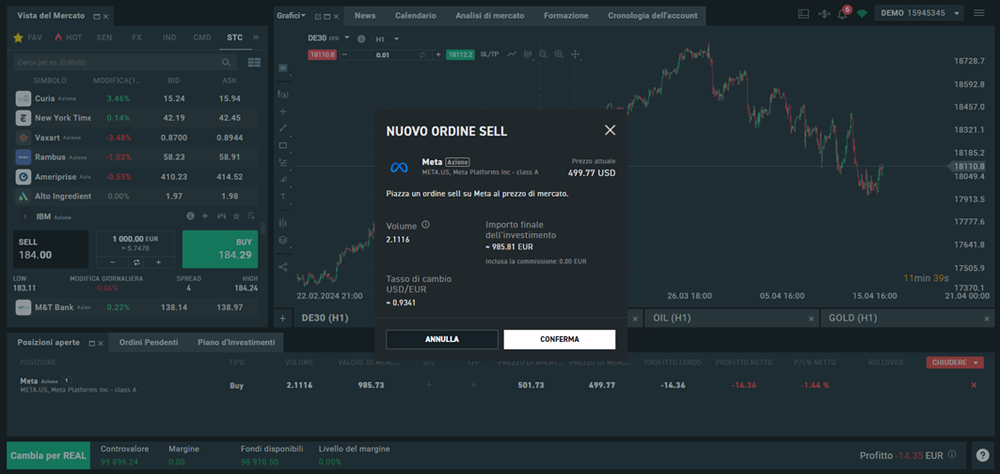Click the IBM BUY 184.29 button

click(x=220, y=249)
